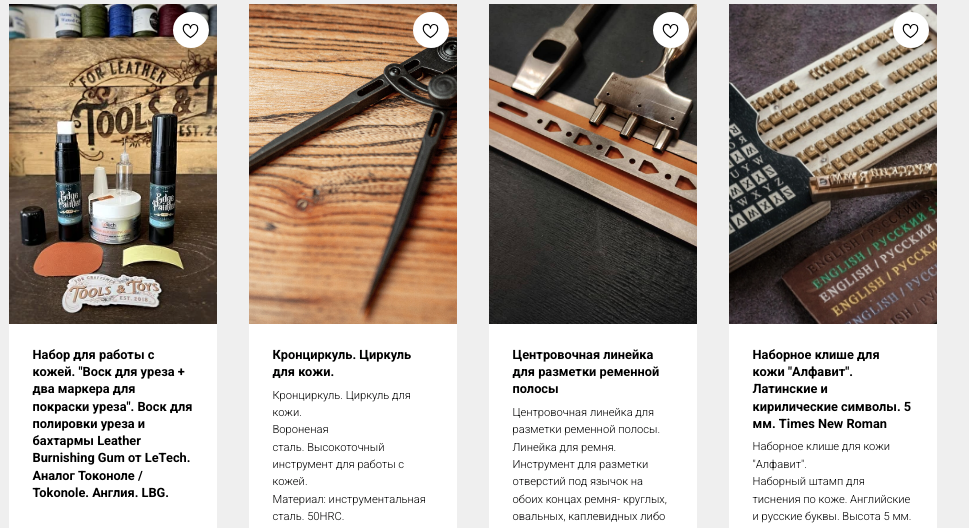The width and height of the screenshot is (969, 528).
Task: Click the compass hinge knob in the photo
Action: [436, 87]
